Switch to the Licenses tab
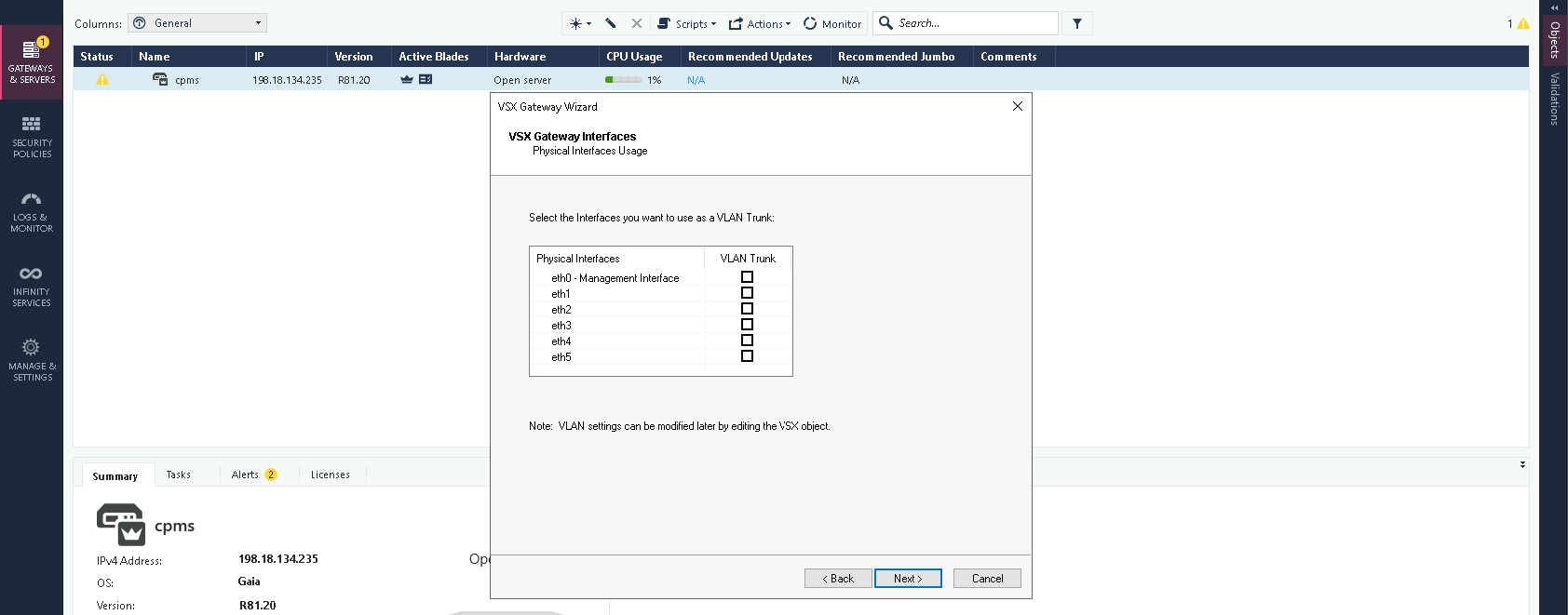Viewport: 1568px width, 615px height. coord(330,475)
